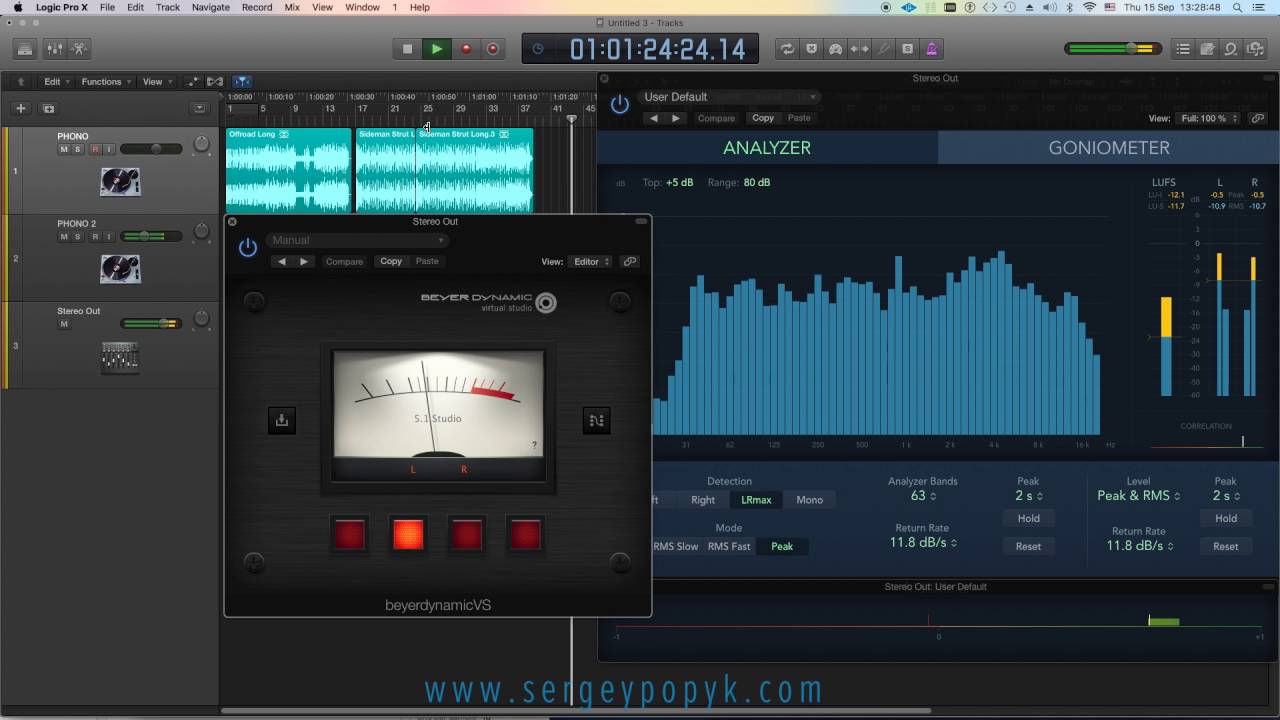This screenshot has width=1280, height=720.
Task: Click the beyerdynamic plugin power button
Action: (248, 248)
